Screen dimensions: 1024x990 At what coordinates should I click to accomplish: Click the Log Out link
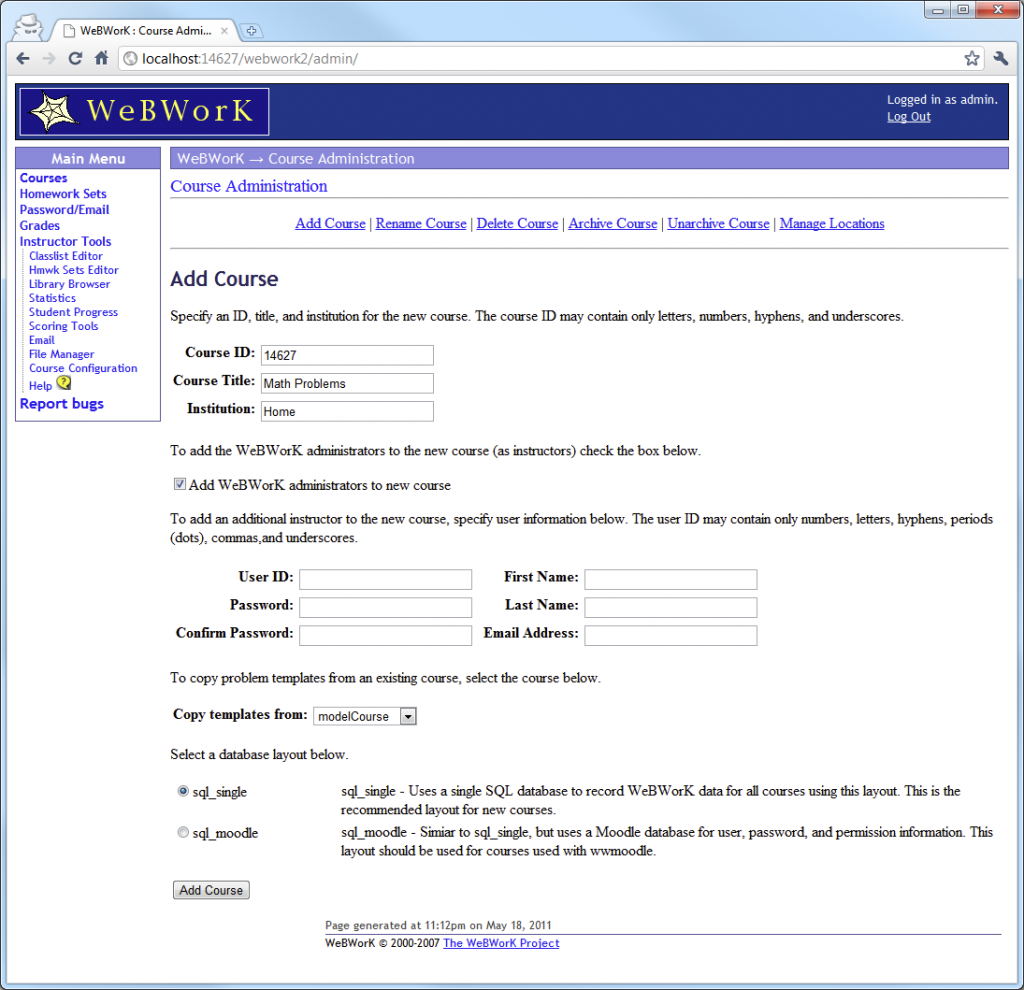point(908,116)
